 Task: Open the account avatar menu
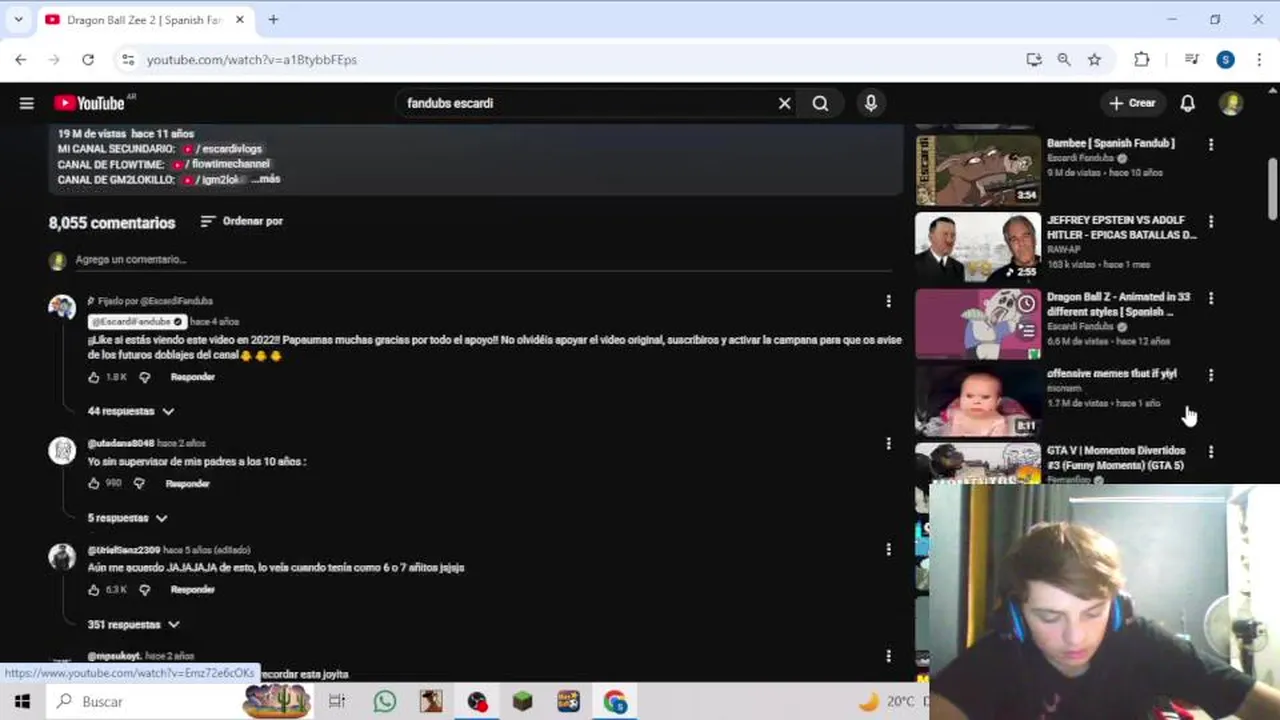(1231, 103)
